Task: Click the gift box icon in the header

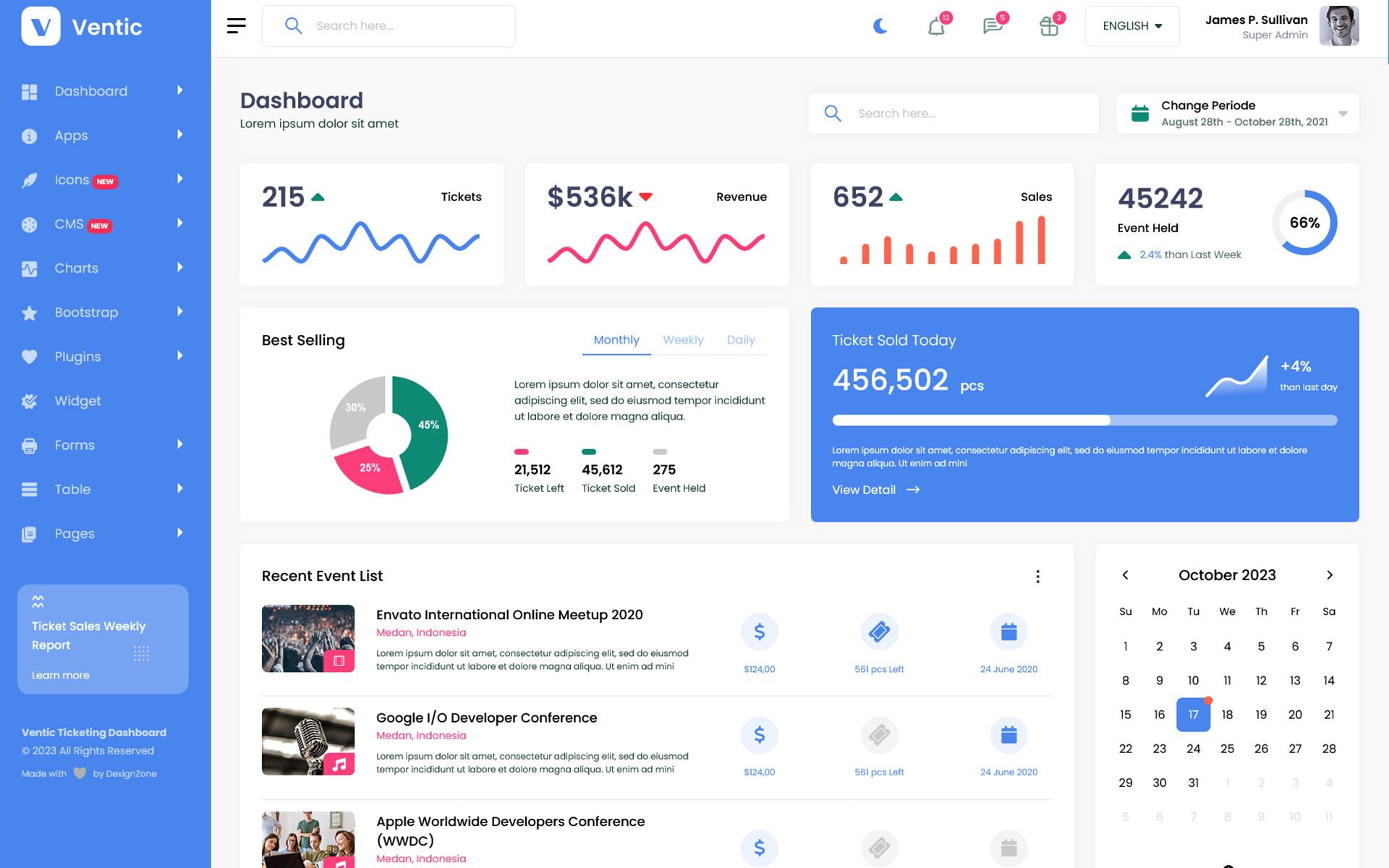Action: 1048,27
